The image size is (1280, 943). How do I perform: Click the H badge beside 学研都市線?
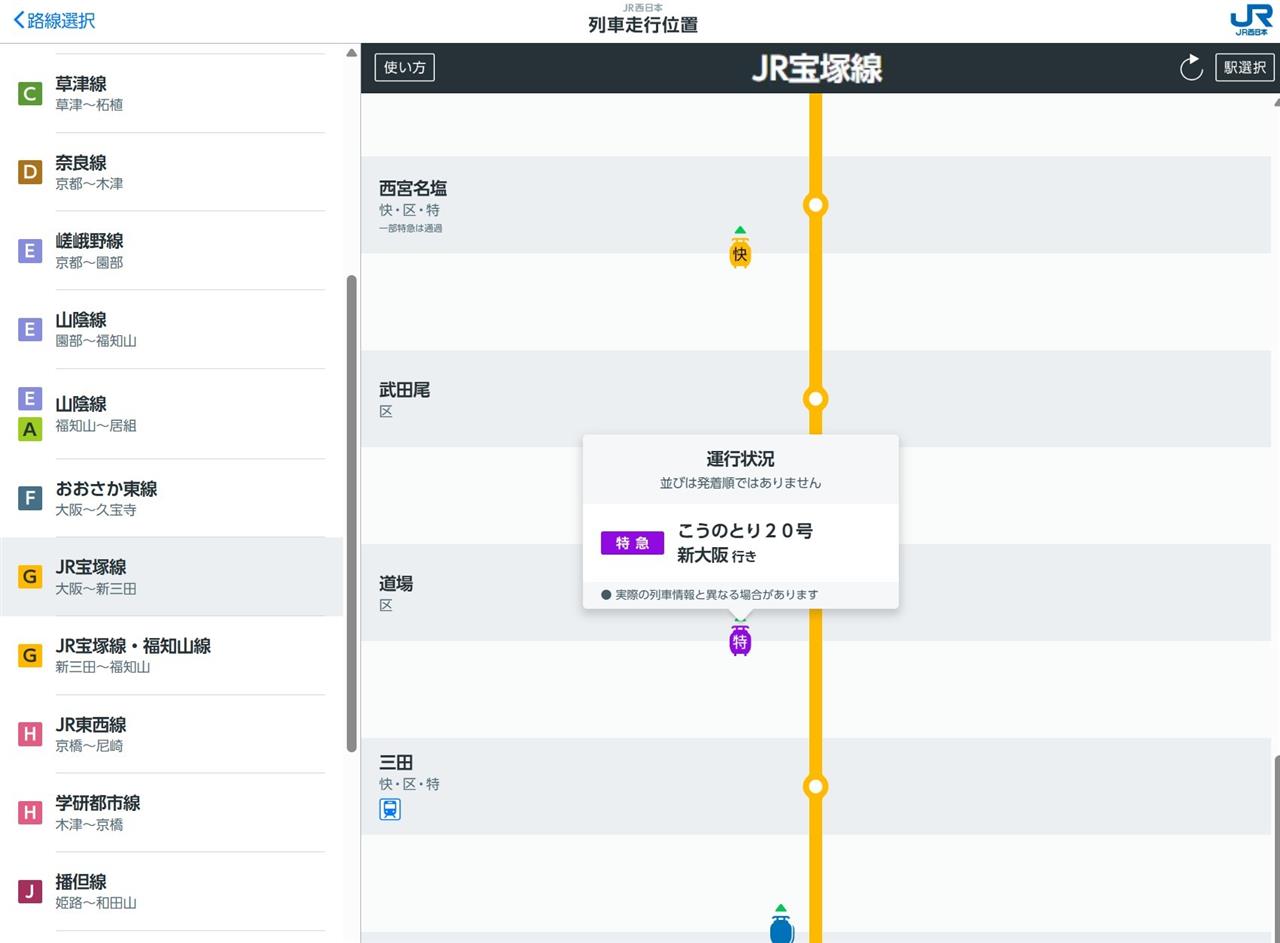30,813
